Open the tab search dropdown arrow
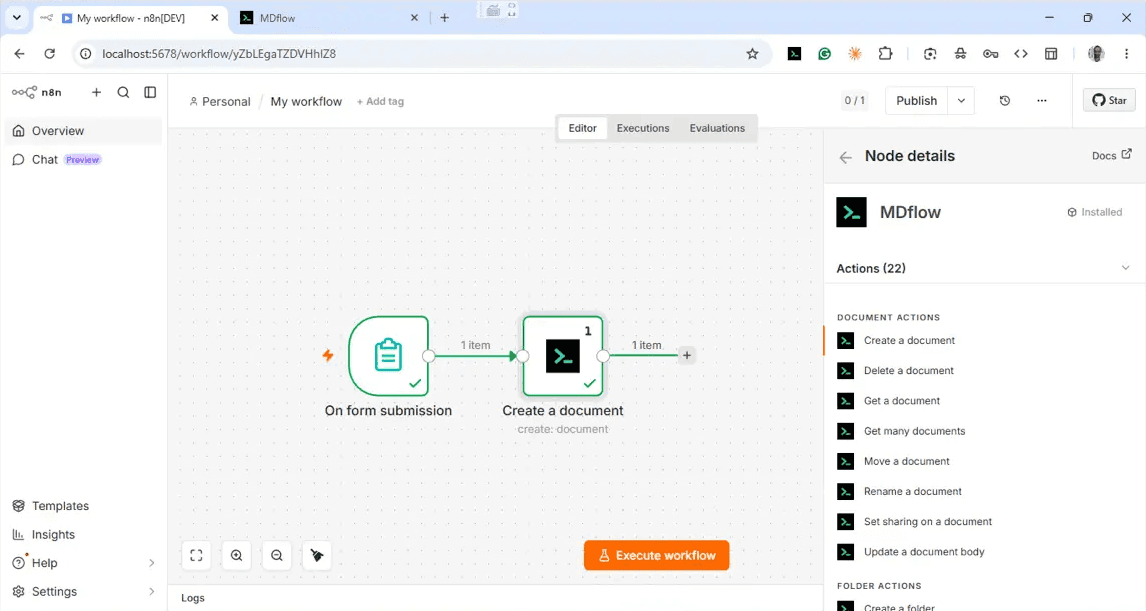 pyautogui.click(x=17, y=18)
